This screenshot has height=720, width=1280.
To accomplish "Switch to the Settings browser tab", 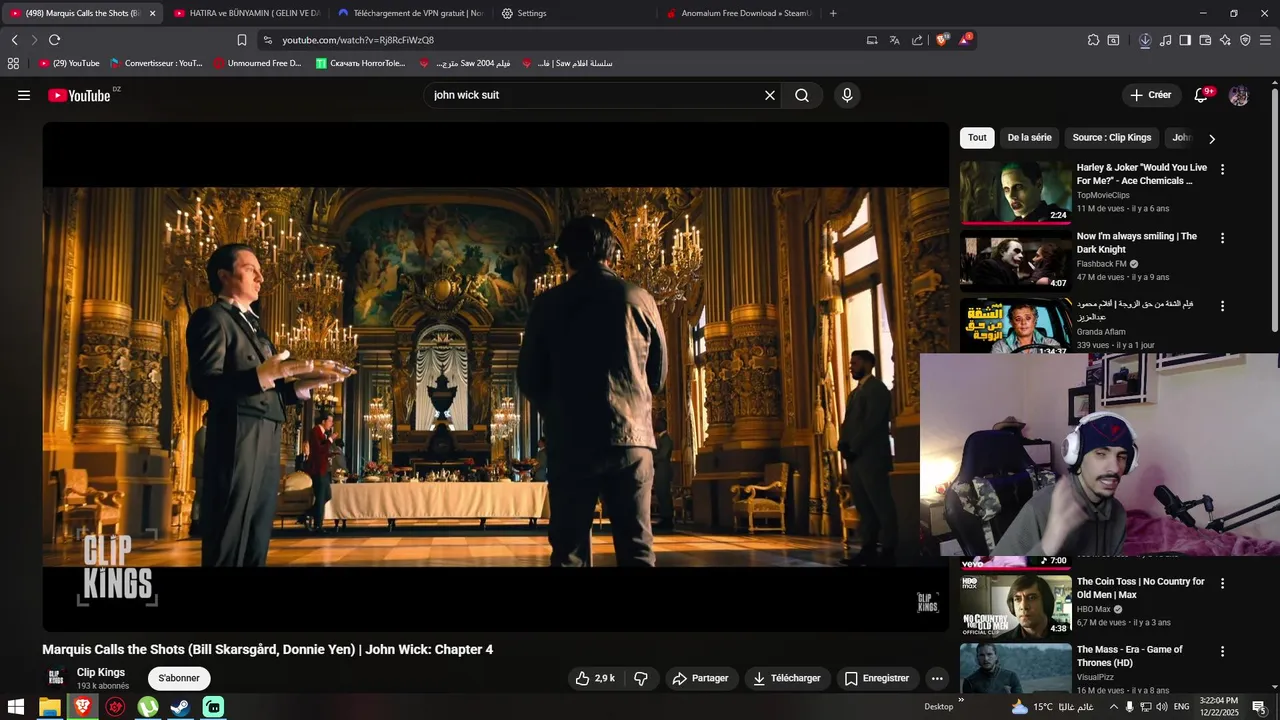I will click(575, 13).
